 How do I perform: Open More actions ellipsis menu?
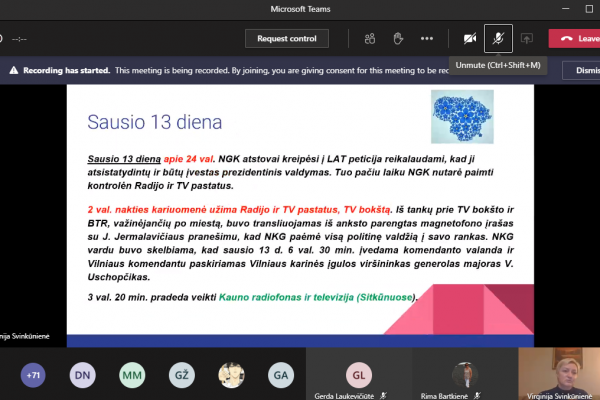click(x=427, y=39)
